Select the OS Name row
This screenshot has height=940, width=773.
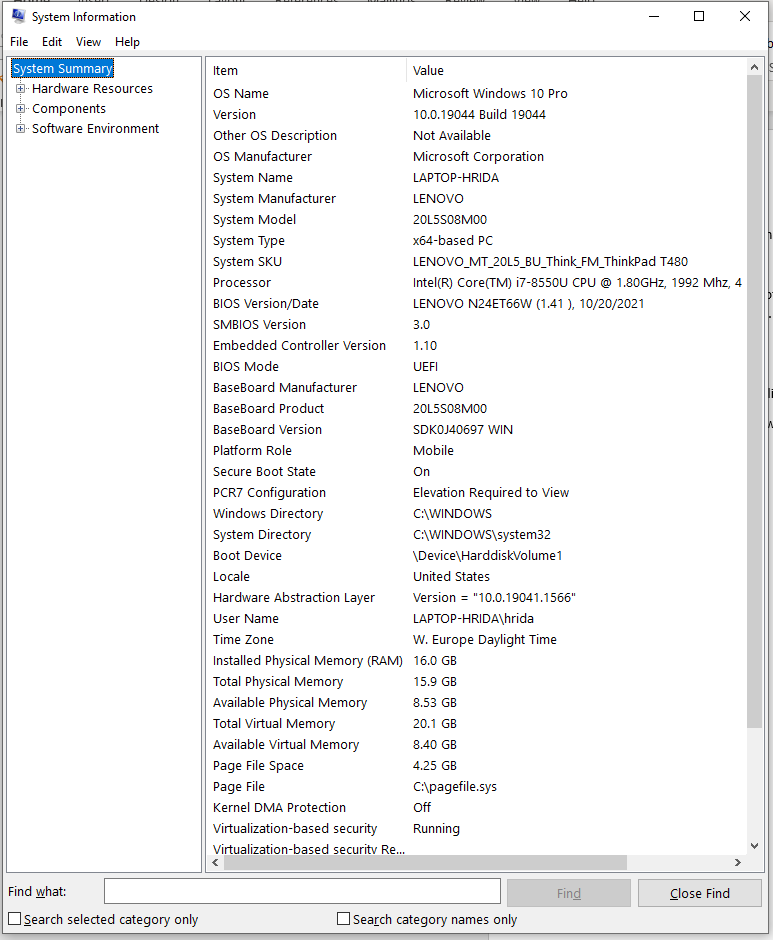(477, 94)
